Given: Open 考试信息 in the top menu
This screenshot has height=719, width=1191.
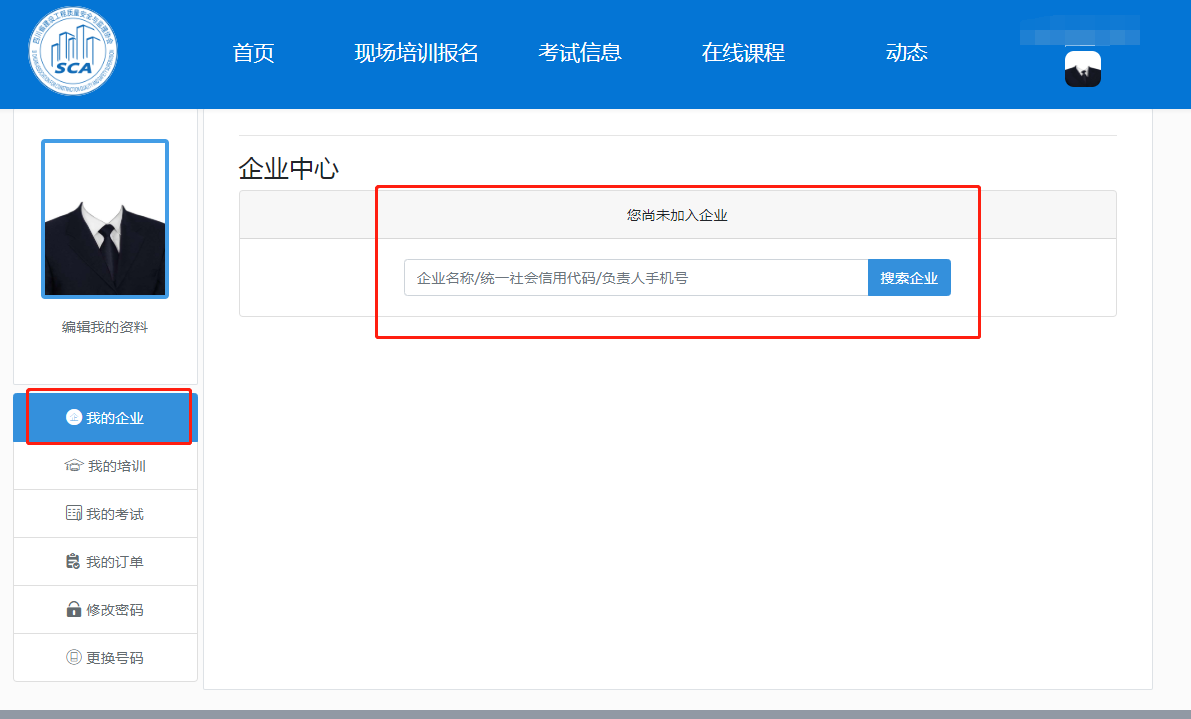Looking at the screenshot, I should [580, 53].
